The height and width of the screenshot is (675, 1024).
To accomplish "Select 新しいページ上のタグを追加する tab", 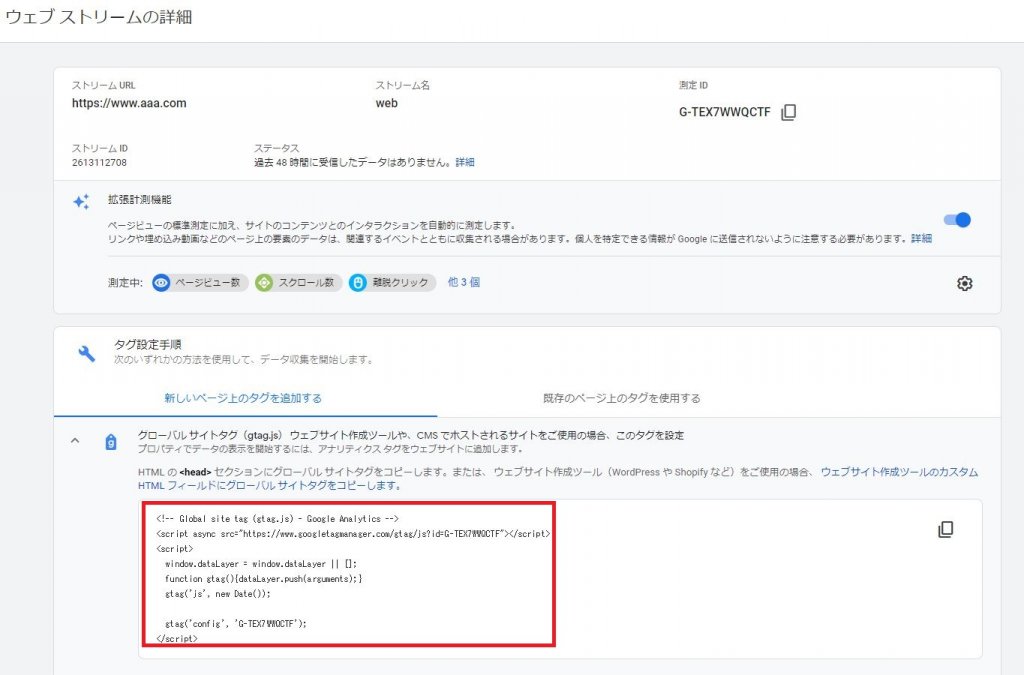I will click(243, 398).
